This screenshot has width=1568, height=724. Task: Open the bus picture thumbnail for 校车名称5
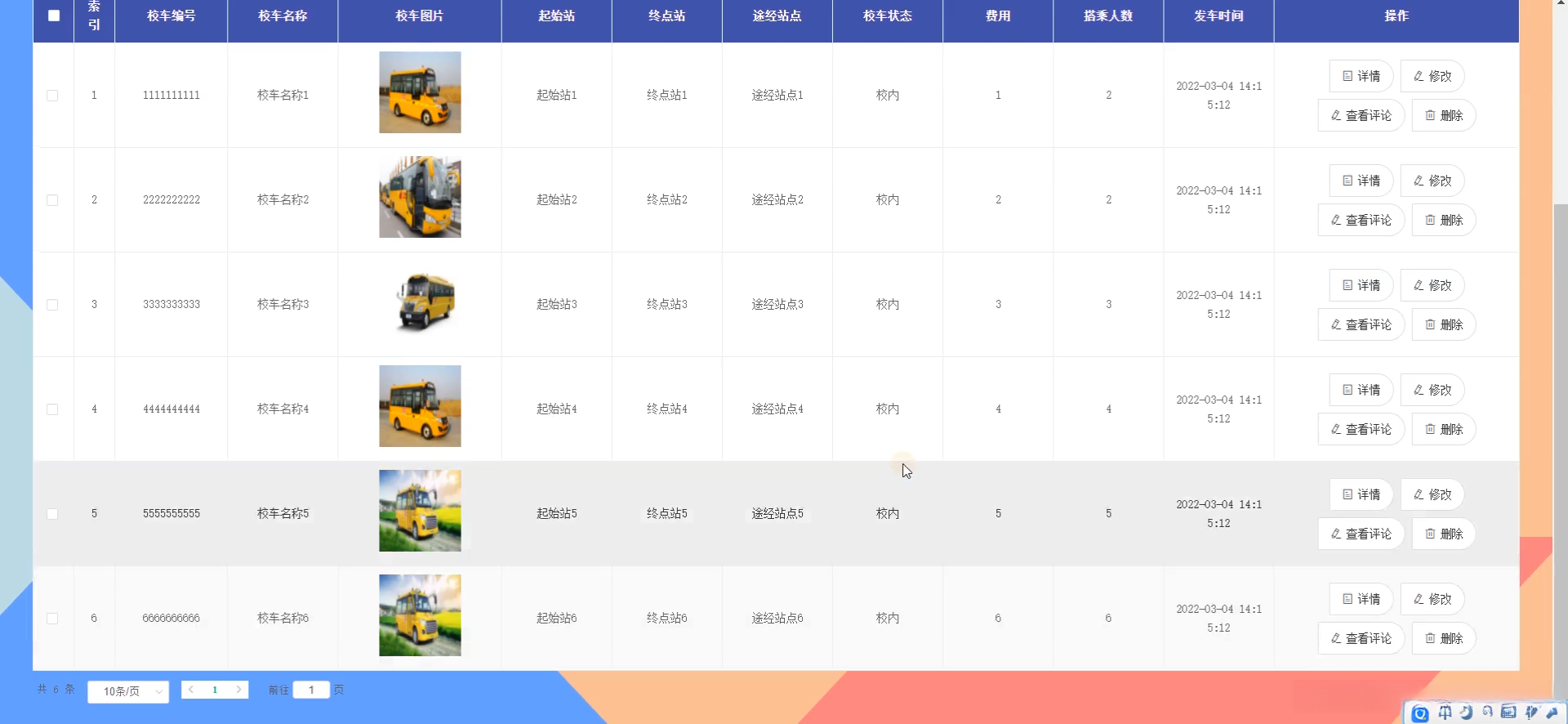[x=420, y=511]
